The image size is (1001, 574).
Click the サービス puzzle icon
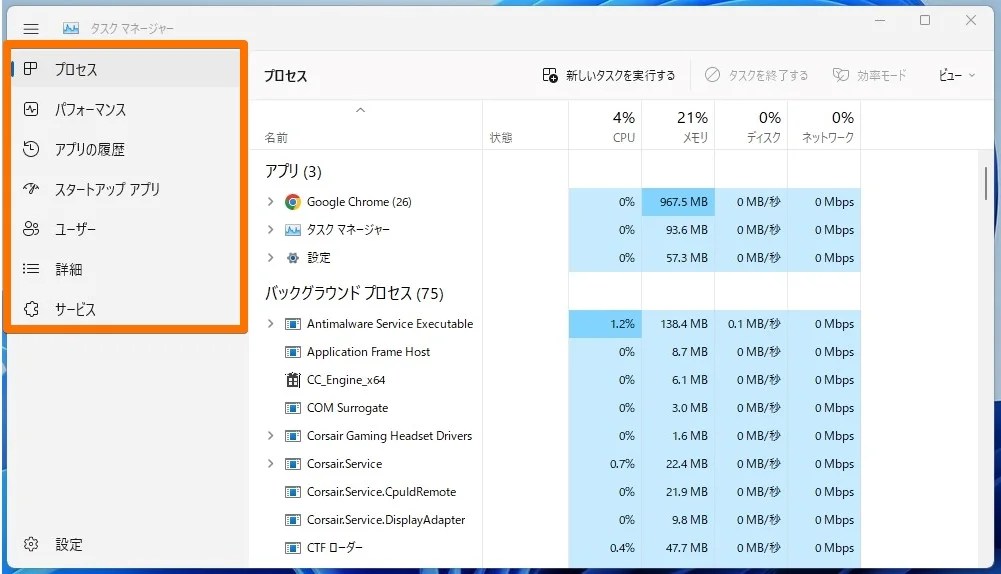pos(31,309)
